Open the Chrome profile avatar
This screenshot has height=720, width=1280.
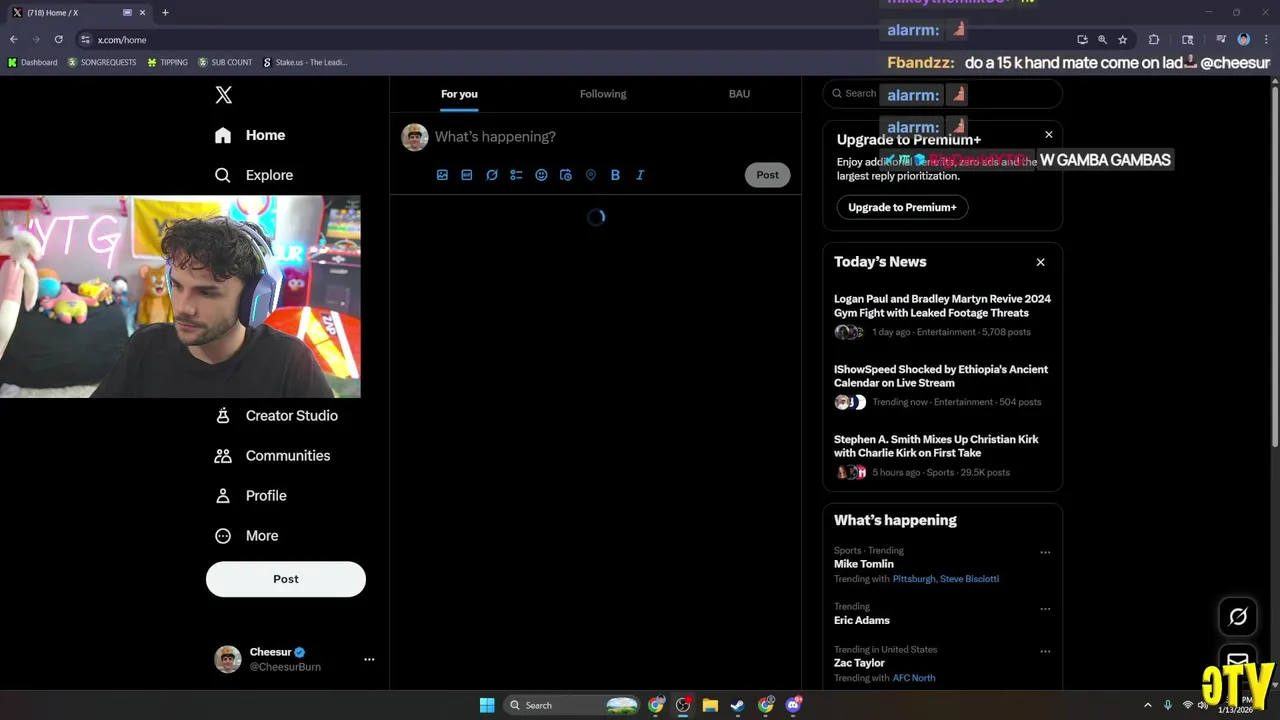(x=1244, y=40)
